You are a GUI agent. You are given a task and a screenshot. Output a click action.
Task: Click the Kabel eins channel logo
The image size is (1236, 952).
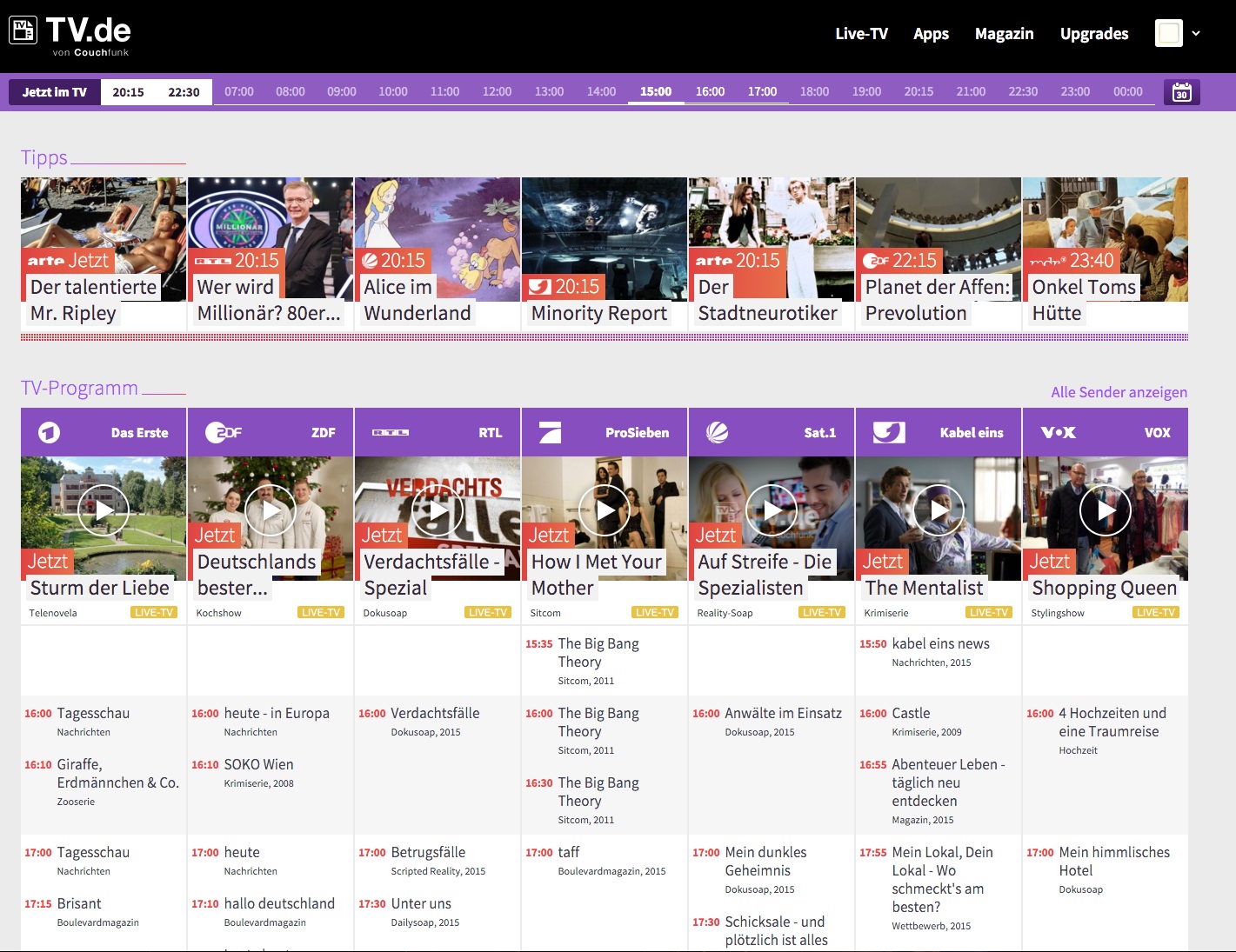[889, 432]
